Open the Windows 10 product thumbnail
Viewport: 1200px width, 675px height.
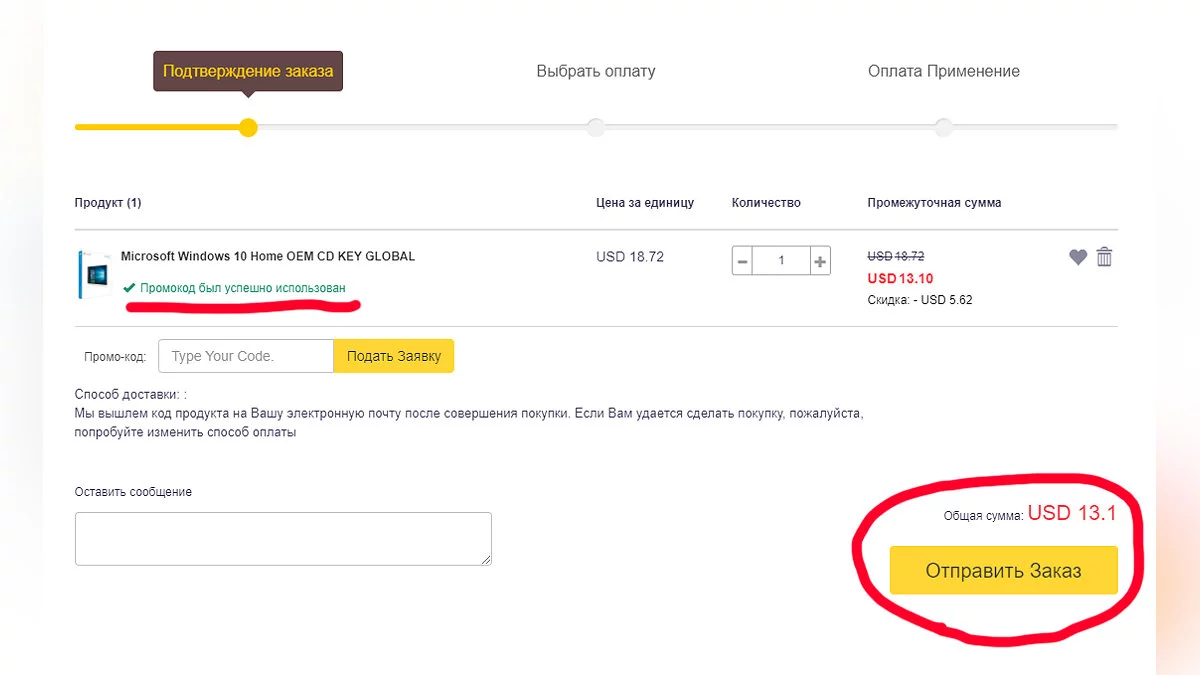(x=94, y=274)
